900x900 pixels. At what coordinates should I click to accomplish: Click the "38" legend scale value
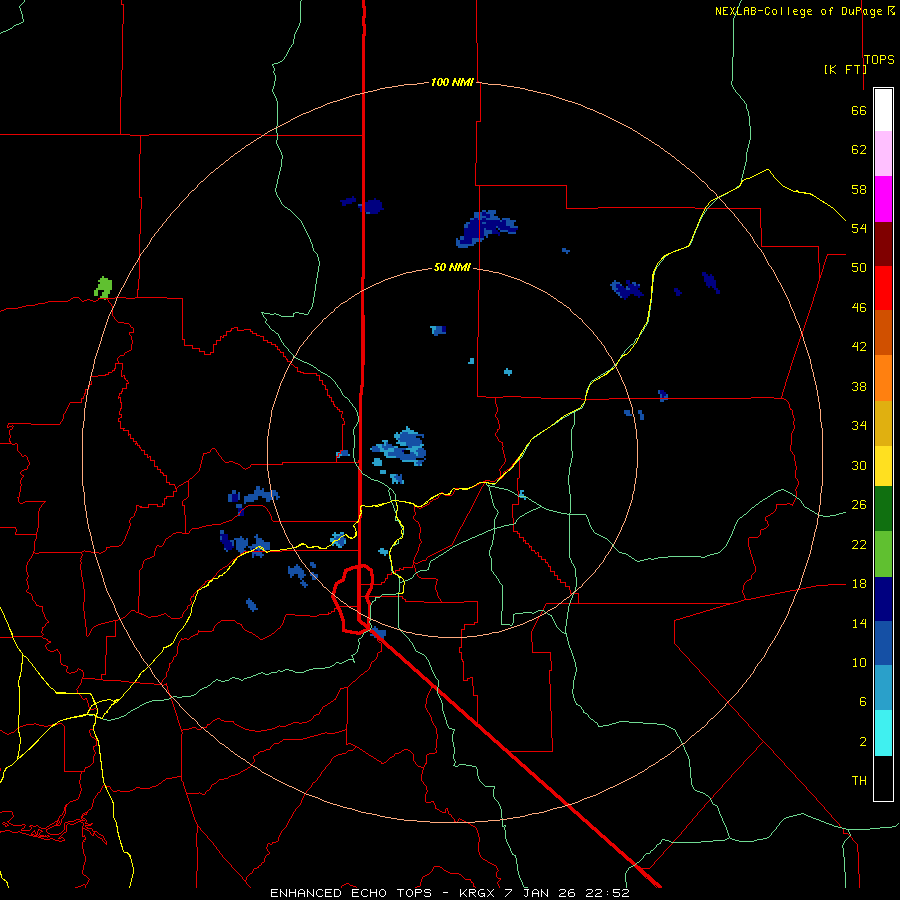point(859,386)
